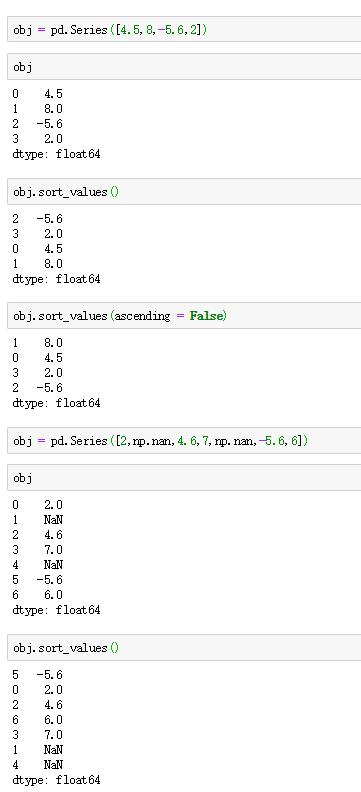Click the pd.Series([4.5,8,-5.6,2]) code cell
The width and height of the screenshot is (361, 792).
[x=184, y=29]
